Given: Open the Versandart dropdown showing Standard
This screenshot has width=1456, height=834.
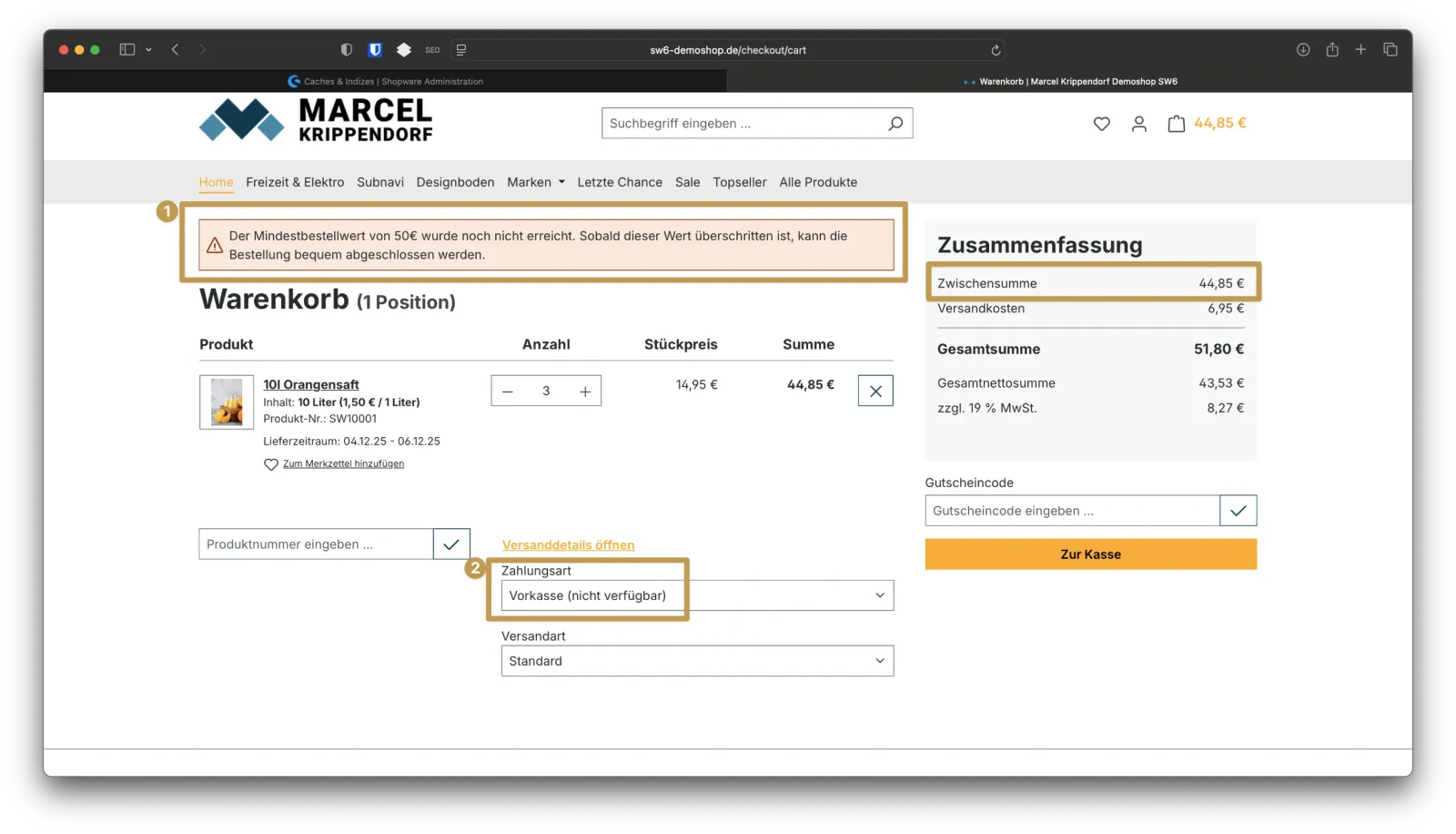Looking at the screenshot, I should [697, 660].
